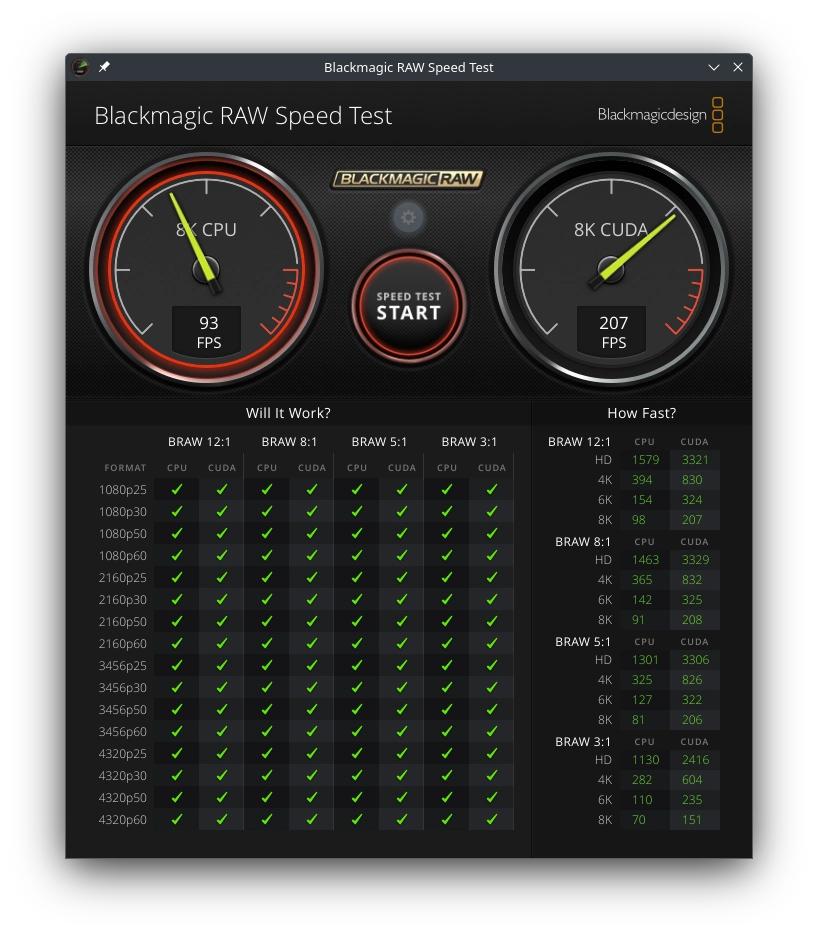Click the BRAW 12:1 HD CPU value 1579
The width and height of the screenshot is (818, 936).
point(645,460)
